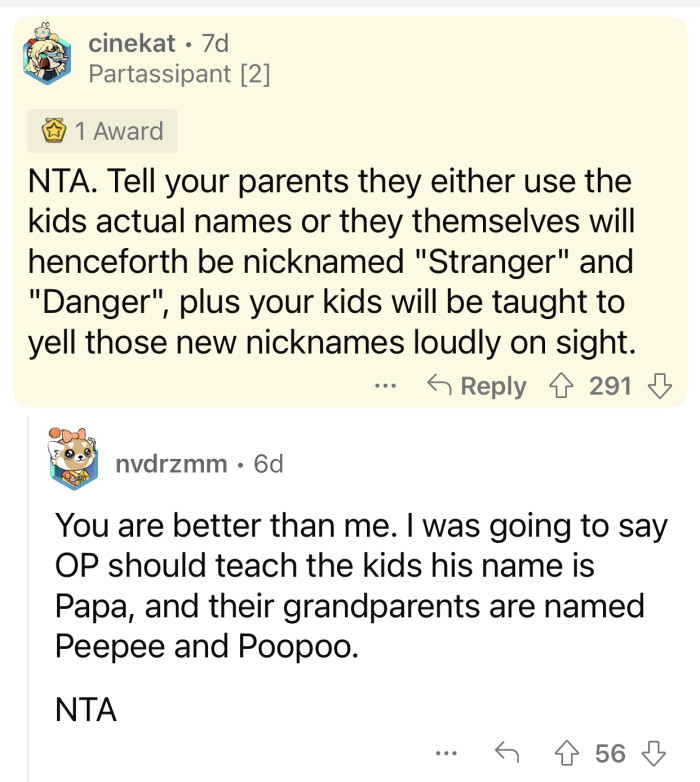Image resolution: width=700 pixels, height=782 pixels.
Task: Open cinekat's avatar profile picture
Action: coord(48,59)
